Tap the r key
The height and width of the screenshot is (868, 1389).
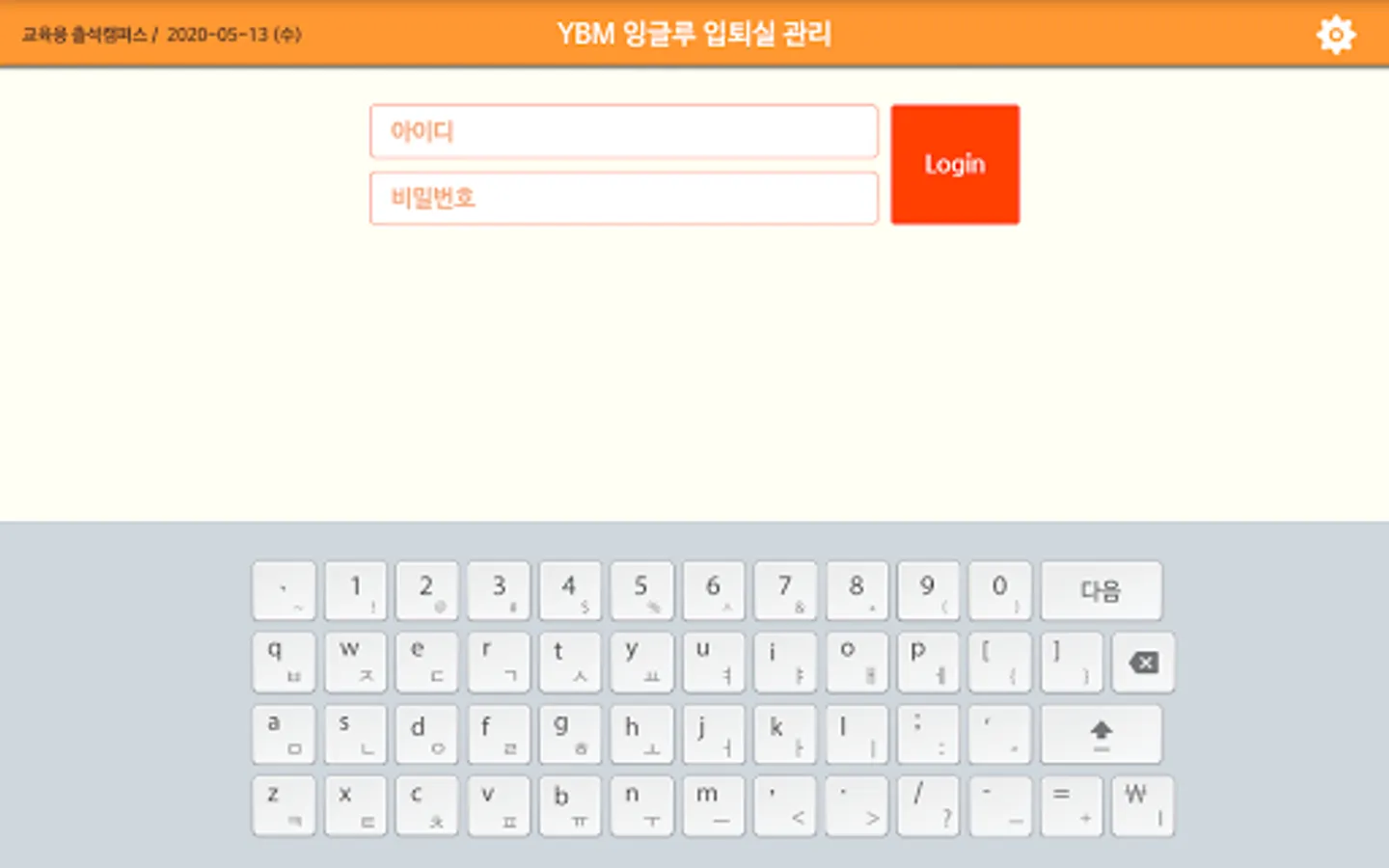click(x=499, y=663)
